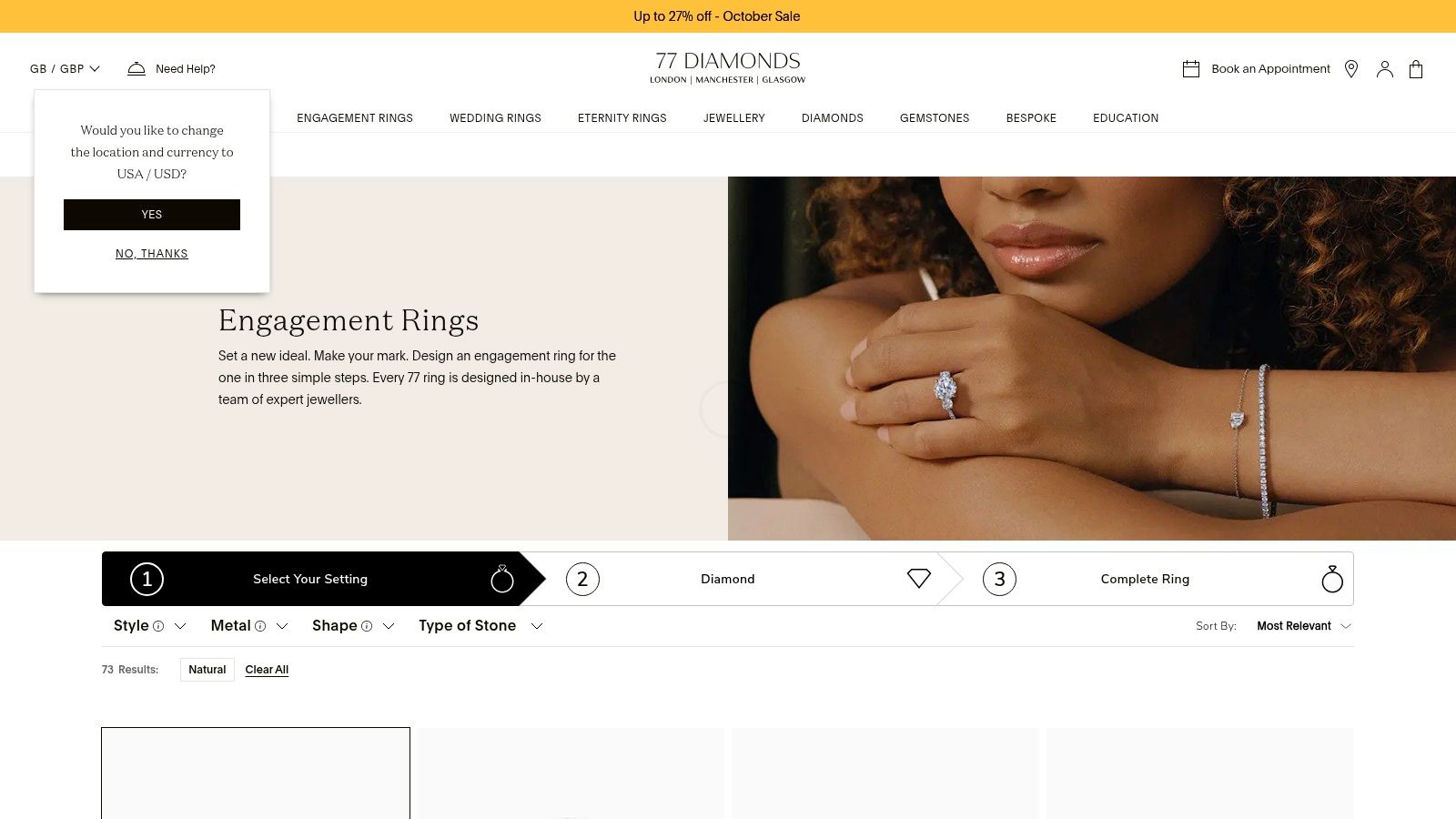The image size is (1456, 819).
Task: Click the diamond icon in step 2
Action: tap(919, 579)
